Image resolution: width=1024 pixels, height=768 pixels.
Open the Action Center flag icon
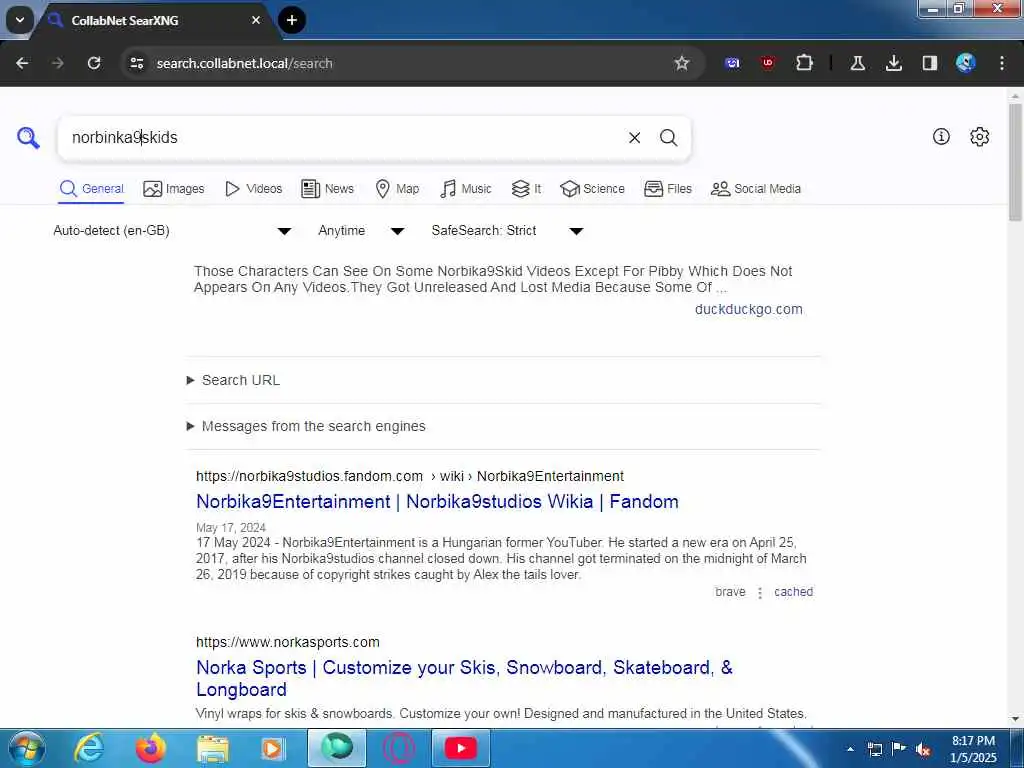click(899, 749)
